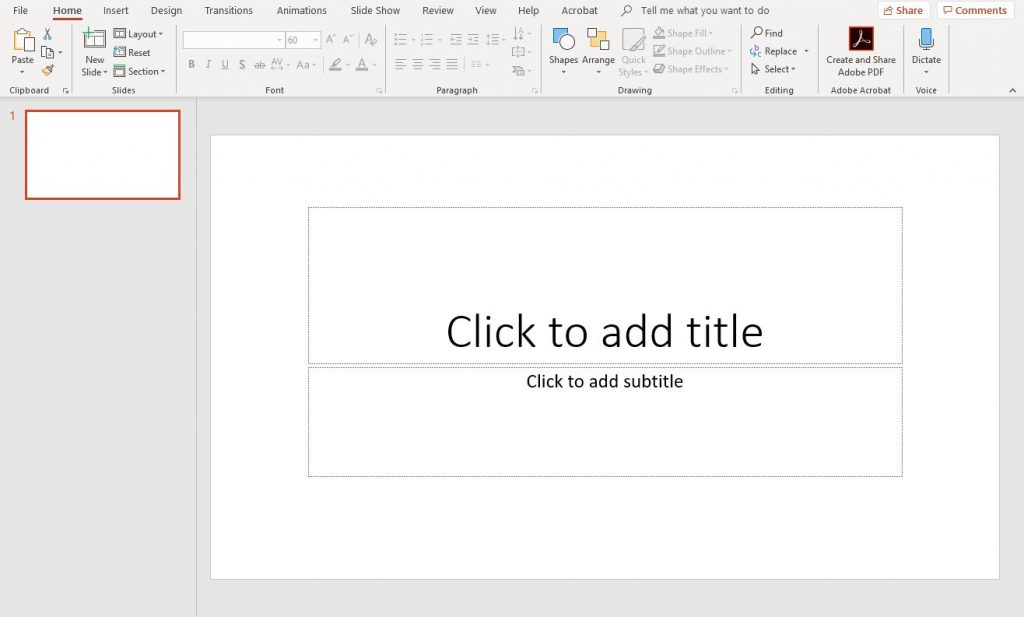This screenshot has width=1024, height=617.
Task: Open the Transitions tab
Action: [228, 10]
